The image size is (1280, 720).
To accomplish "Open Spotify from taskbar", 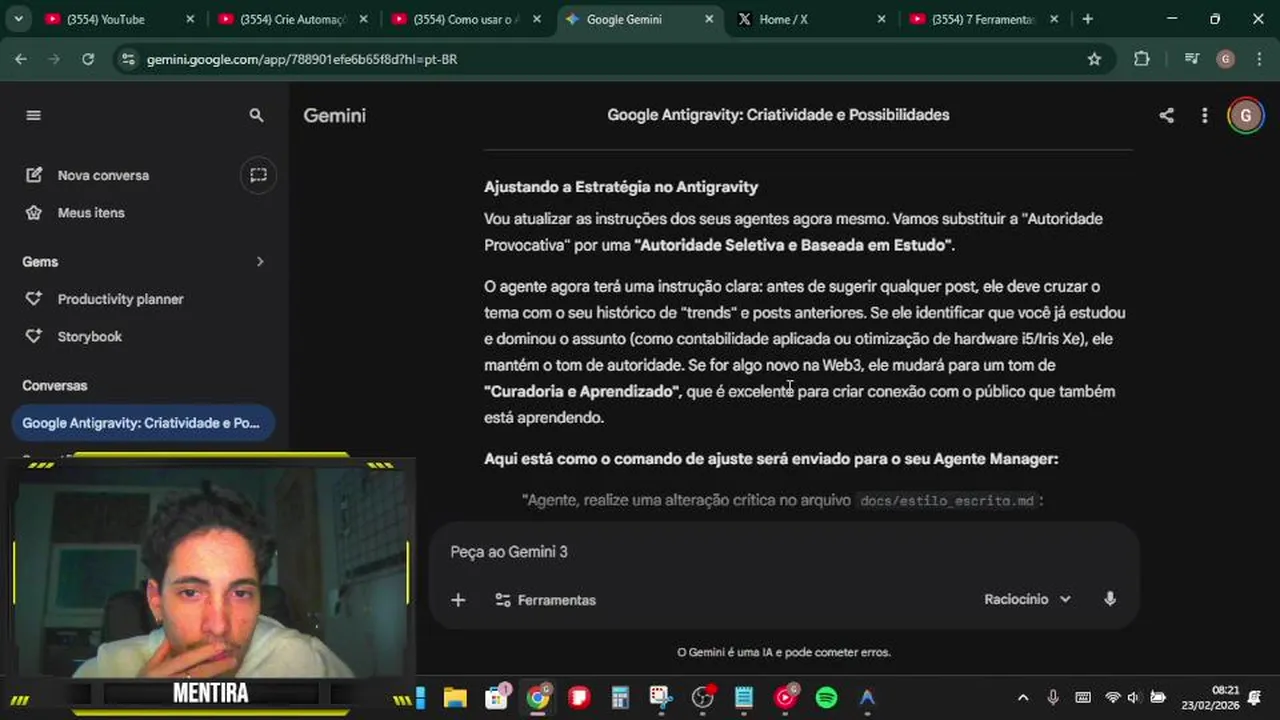I will click(x=826, y=698).
